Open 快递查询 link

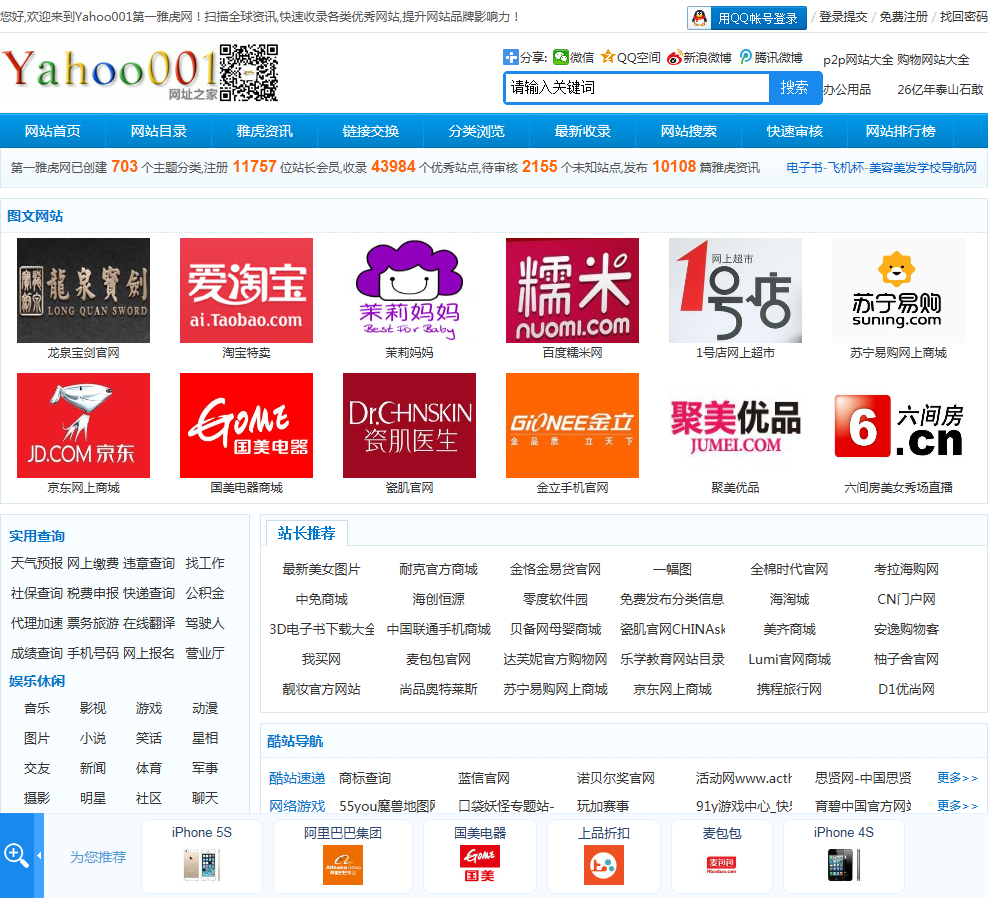149,594
